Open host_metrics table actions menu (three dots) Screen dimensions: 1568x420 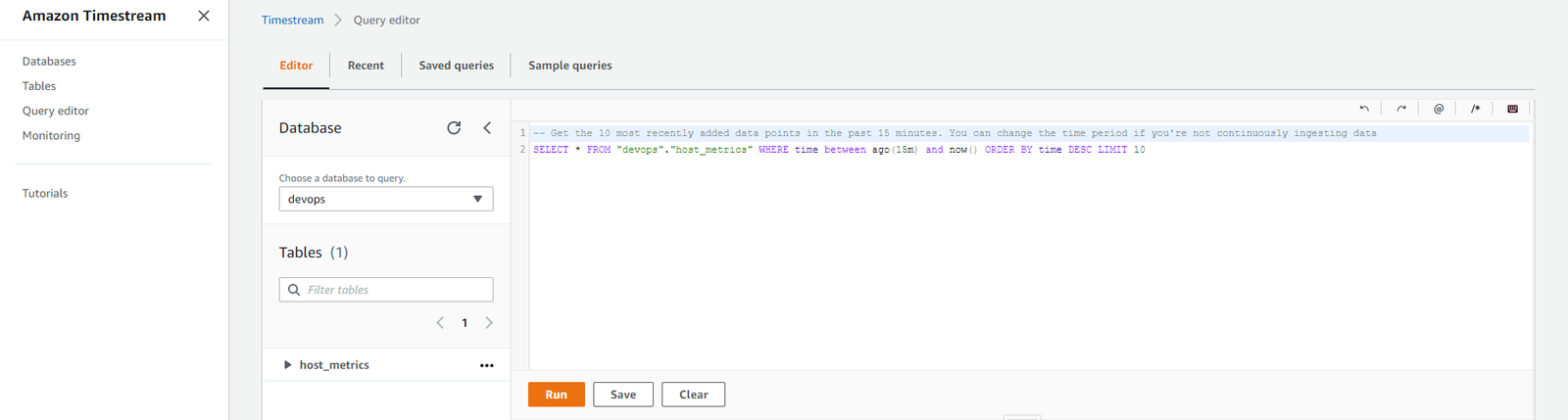(x=487, y=365)
